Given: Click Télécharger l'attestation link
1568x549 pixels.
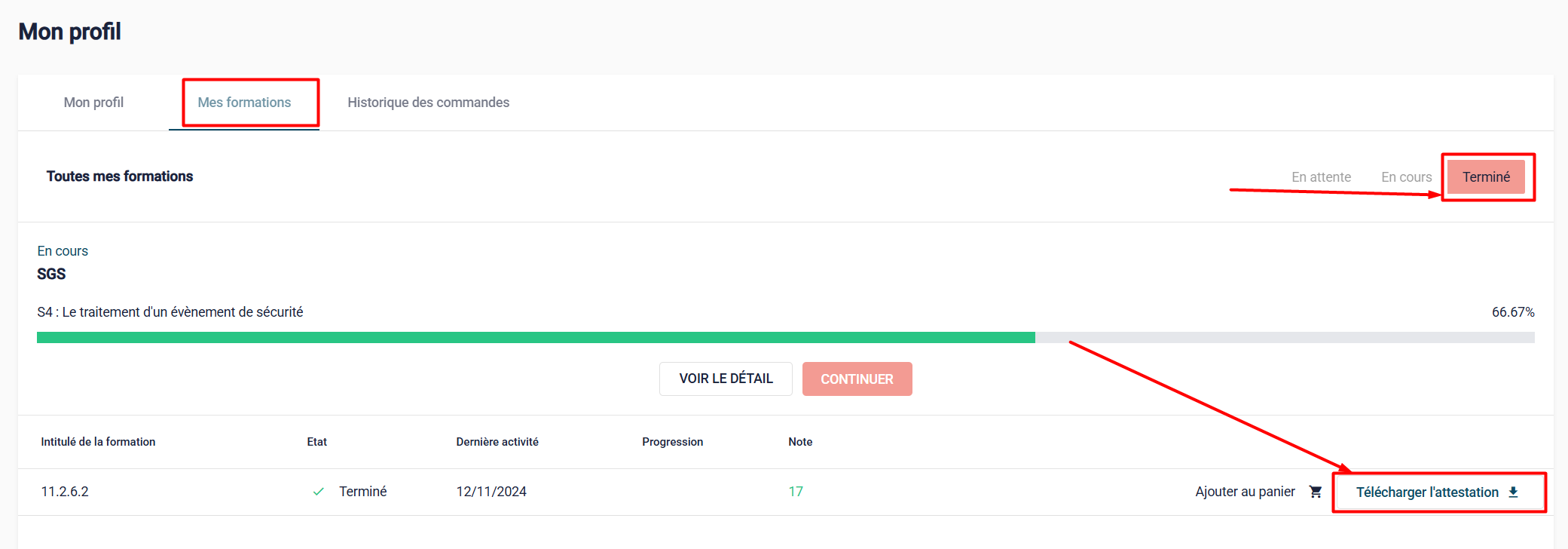Looking at the screenshot, I should [x=1427, y=492].
